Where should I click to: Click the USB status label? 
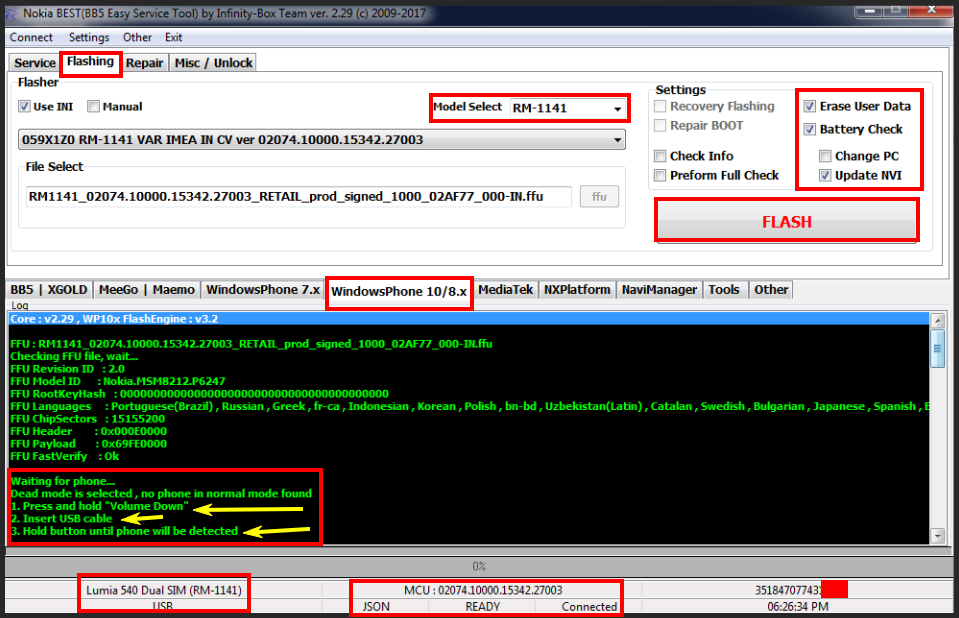[163, 606]
